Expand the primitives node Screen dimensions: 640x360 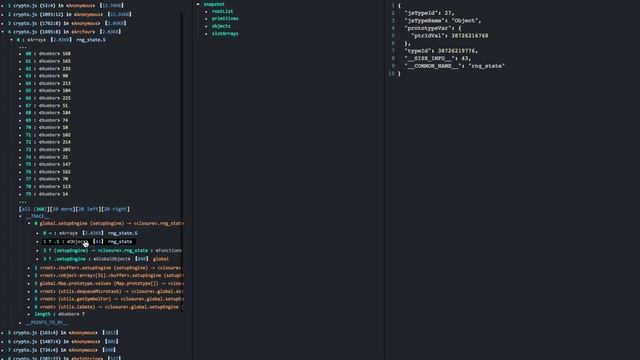[206, 19]
